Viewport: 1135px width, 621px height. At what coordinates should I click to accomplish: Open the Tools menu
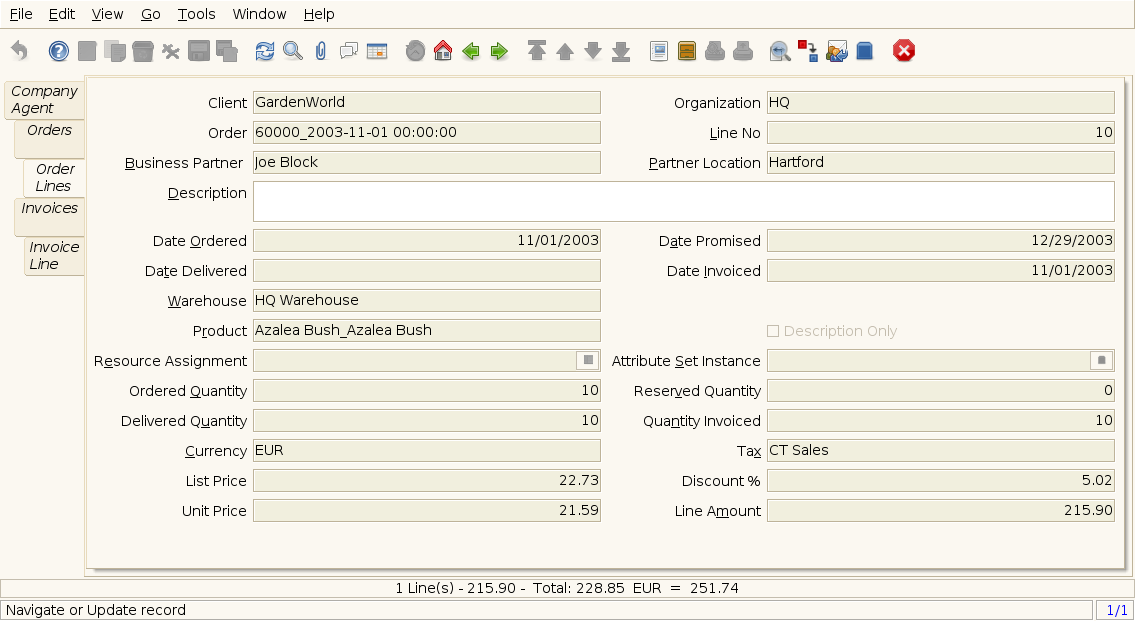click(196, 14)
